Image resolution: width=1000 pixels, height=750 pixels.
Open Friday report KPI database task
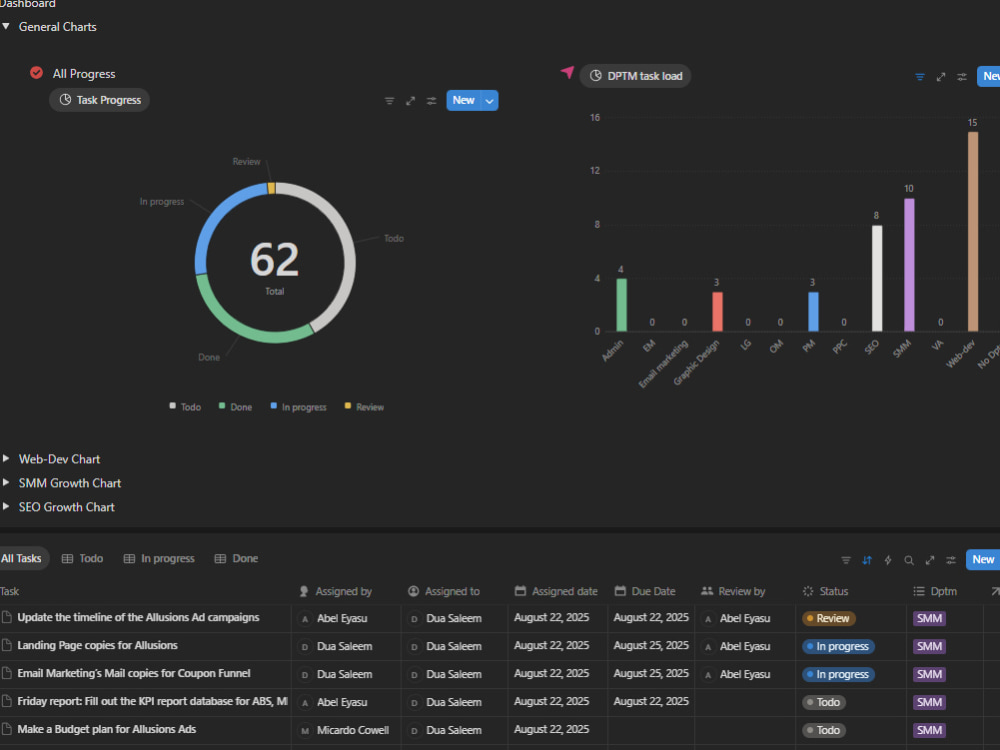coord(152,702)
